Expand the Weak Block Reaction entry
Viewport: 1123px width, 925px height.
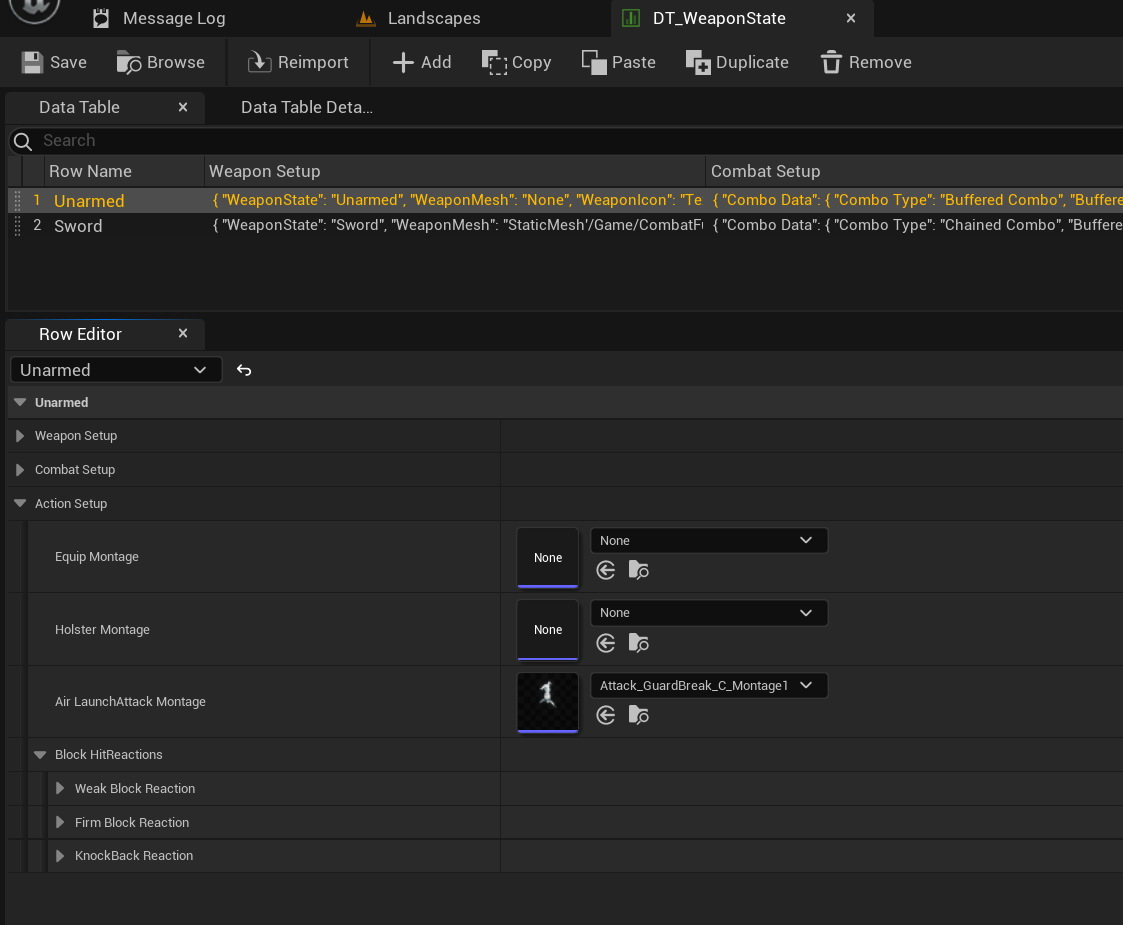(60, 788)
